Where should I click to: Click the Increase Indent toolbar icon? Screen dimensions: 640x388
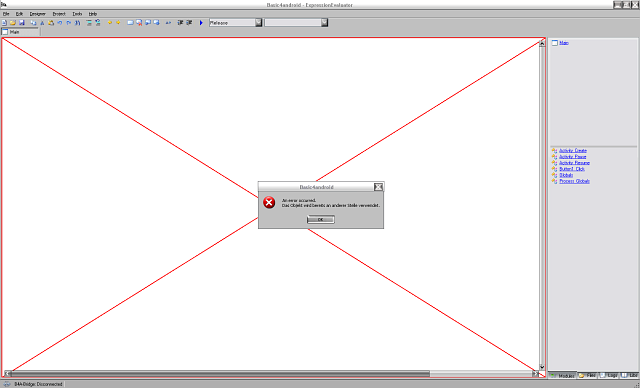[189, 23]
